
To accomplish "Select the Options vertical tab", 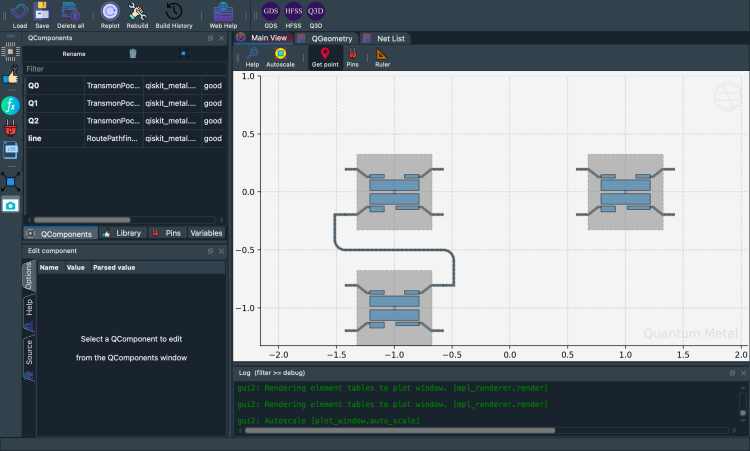I will click(x=29, y=275).
